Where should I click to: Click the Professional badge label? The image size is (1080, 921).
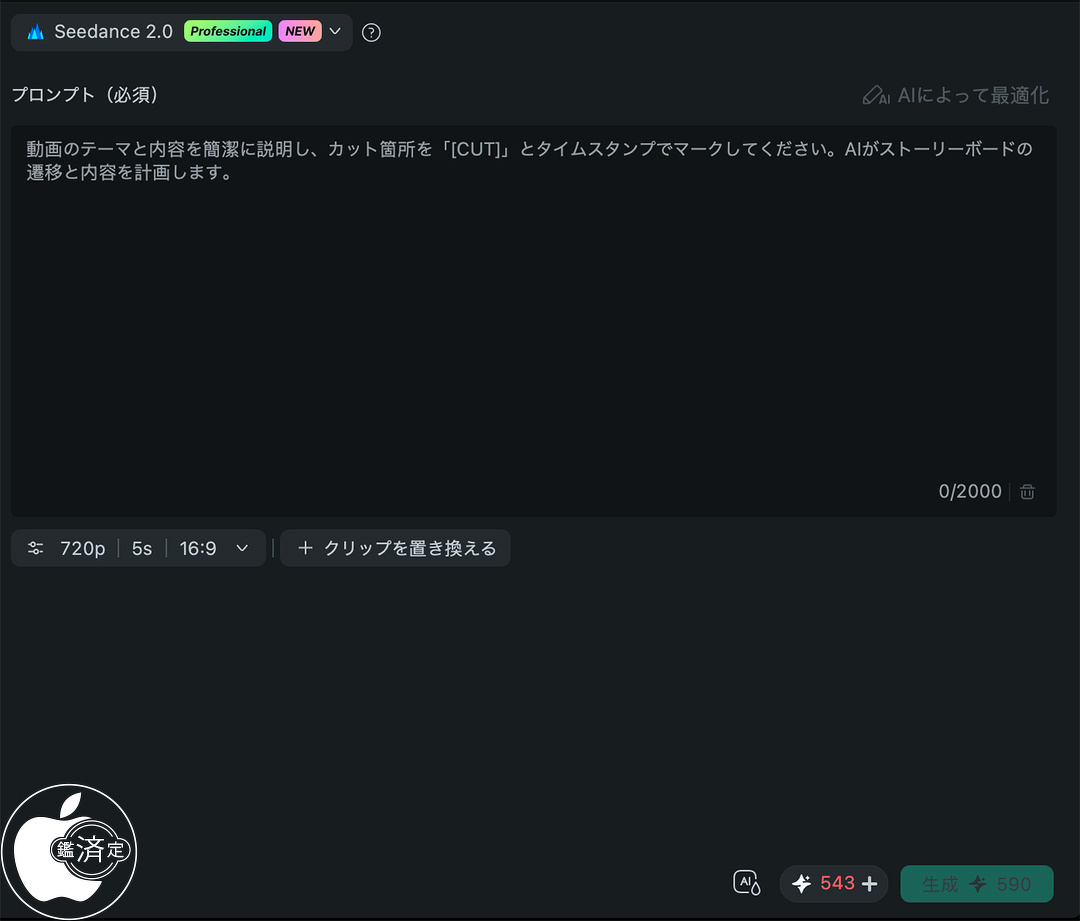point(228,32)
